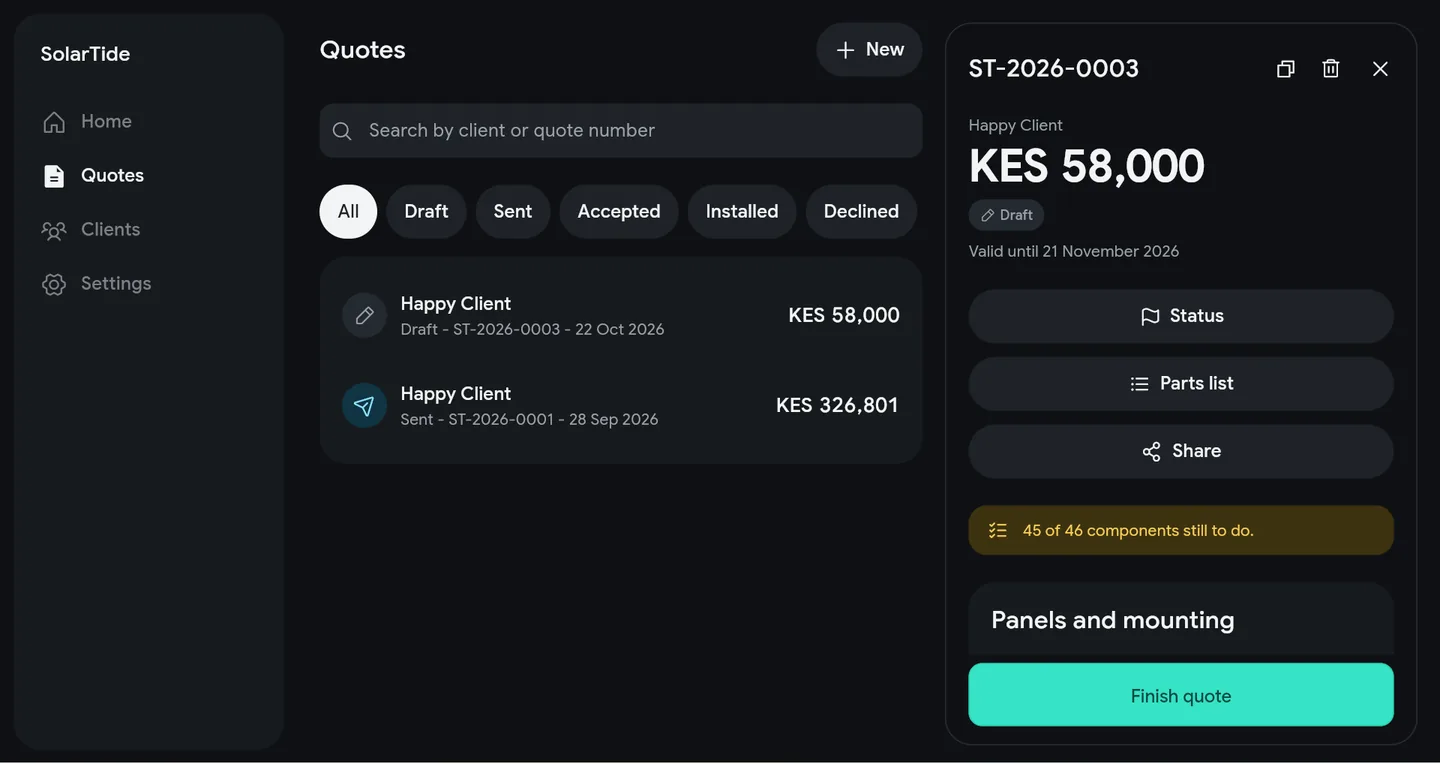Click the KES 58,000 total in the details panel
Image resolution: width=1440 pixels, height=764 pixels.
pos(1087,166)
